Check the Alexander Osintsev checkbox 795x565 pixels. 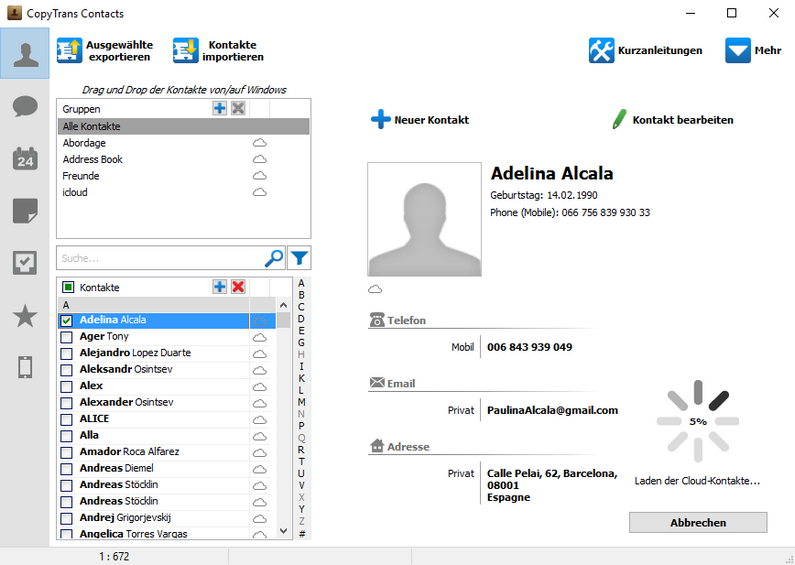click(66, 403)
